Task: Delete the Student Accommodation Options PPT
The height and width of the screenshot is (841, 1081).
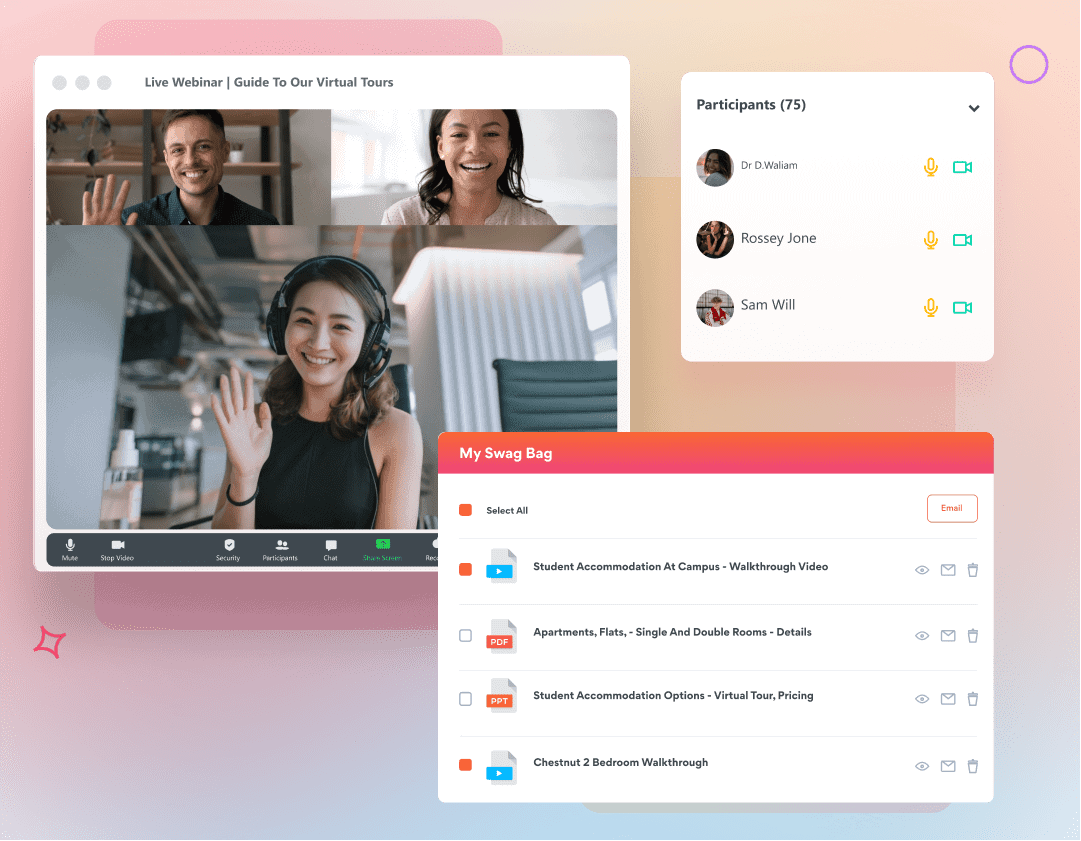Action: (x=973, y=700)
